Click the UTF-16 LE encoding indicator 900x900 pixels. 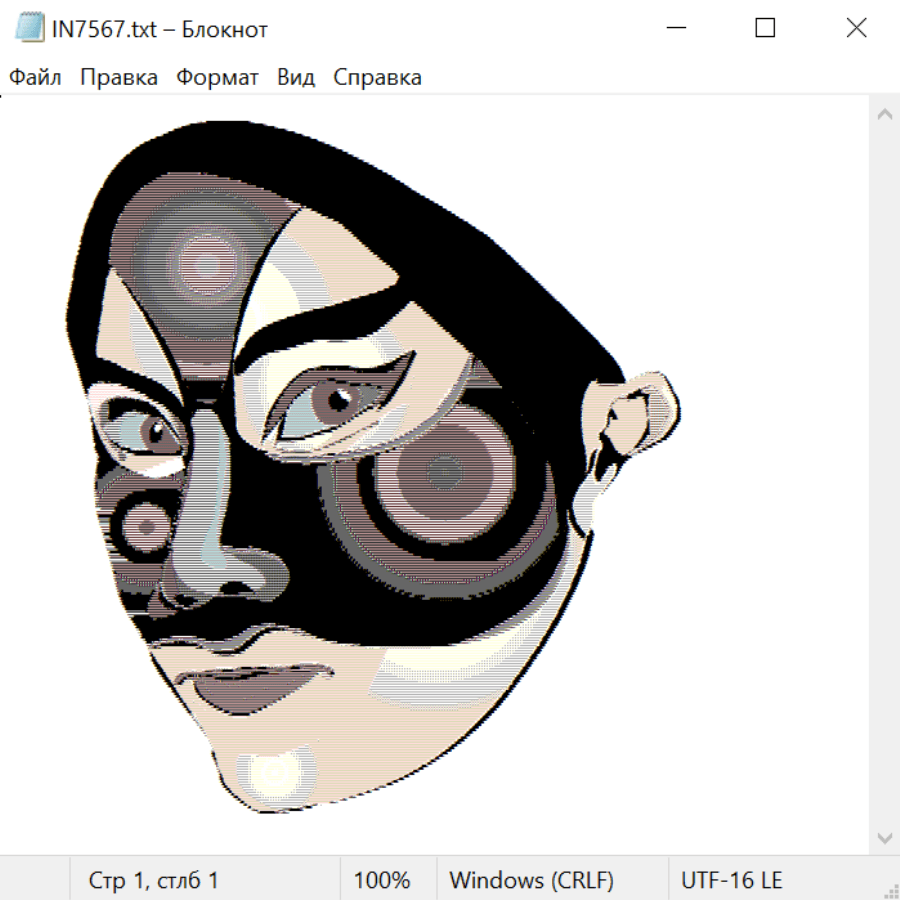click(x=731, y=881)
